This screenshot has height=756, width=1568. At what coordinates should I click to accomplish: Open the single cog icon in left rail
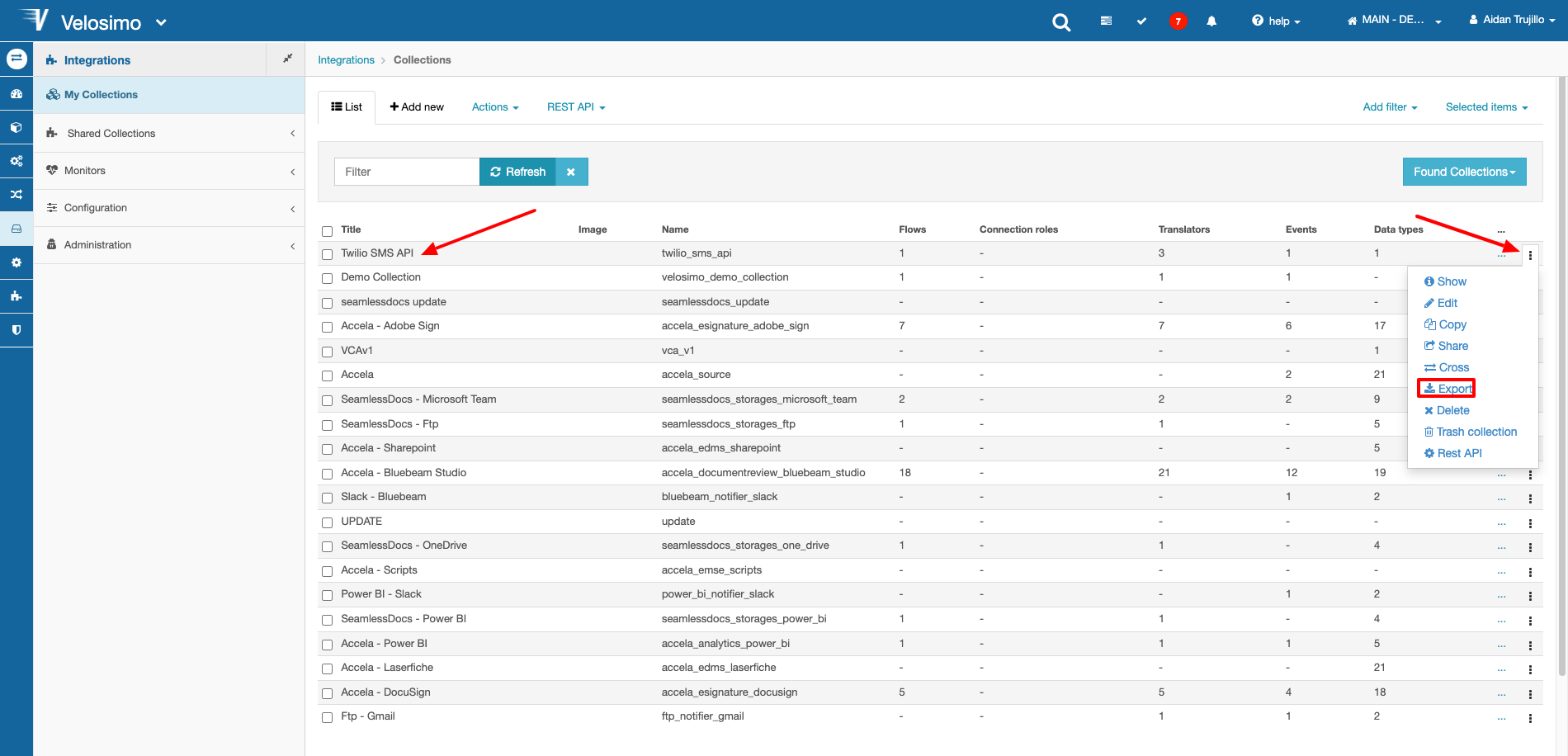pos(17,262)
